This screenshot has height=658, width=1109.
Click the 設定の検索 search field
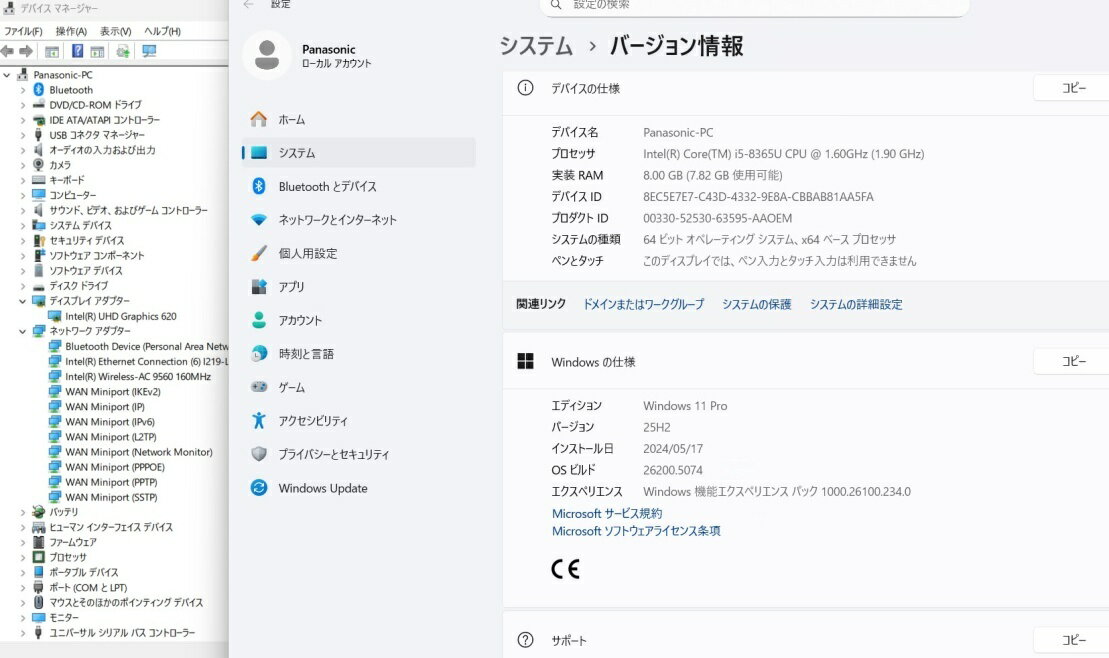pyautogui.click(x=760, y=5)
